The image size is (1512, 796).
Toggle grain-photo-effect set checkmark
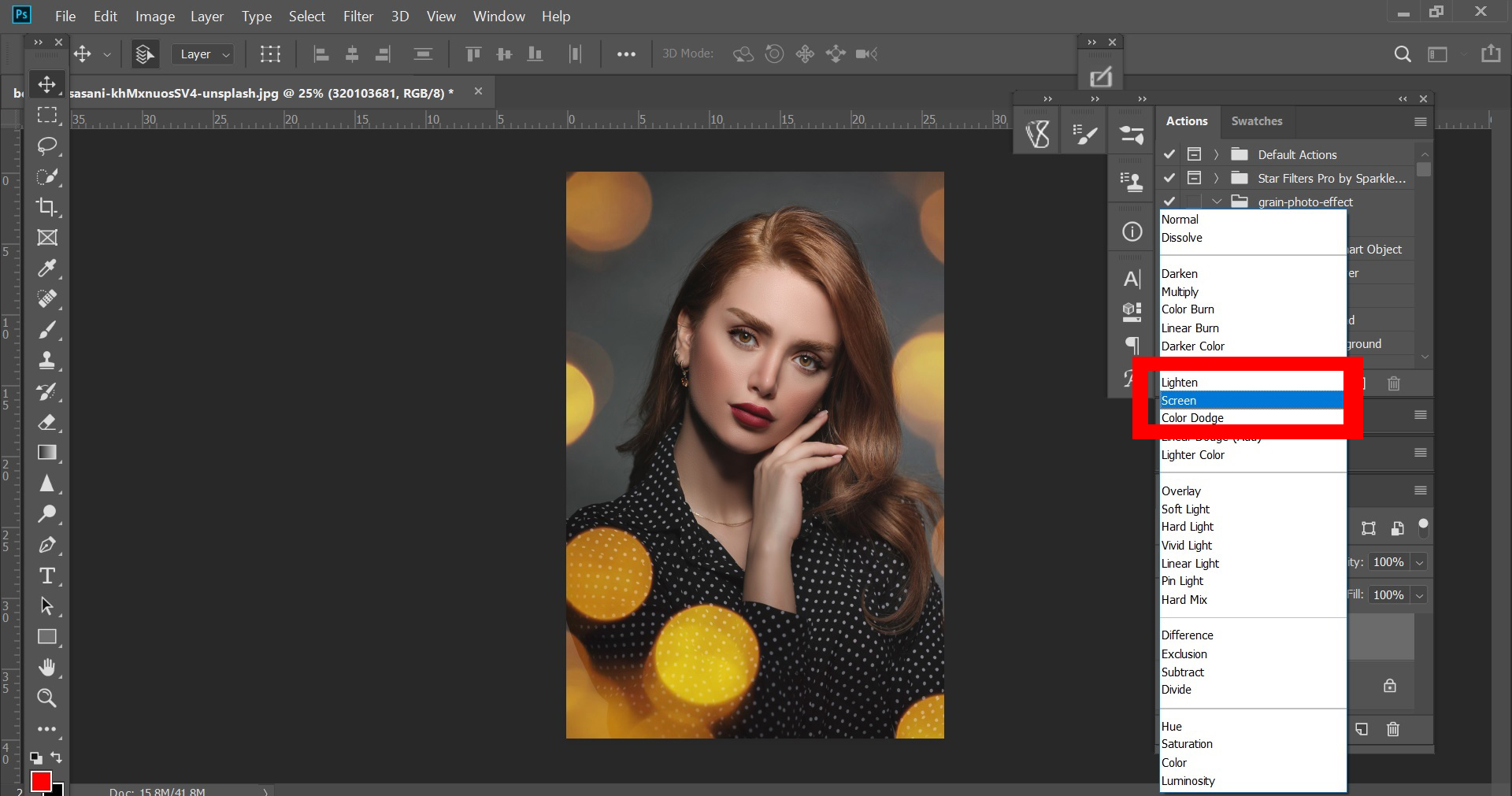(x=1169, y=202)
